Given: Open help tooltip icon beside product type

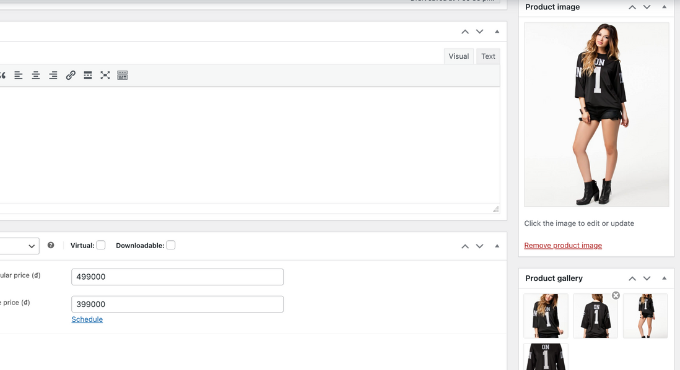Looking at the screenshot, I should click(51, 245).
